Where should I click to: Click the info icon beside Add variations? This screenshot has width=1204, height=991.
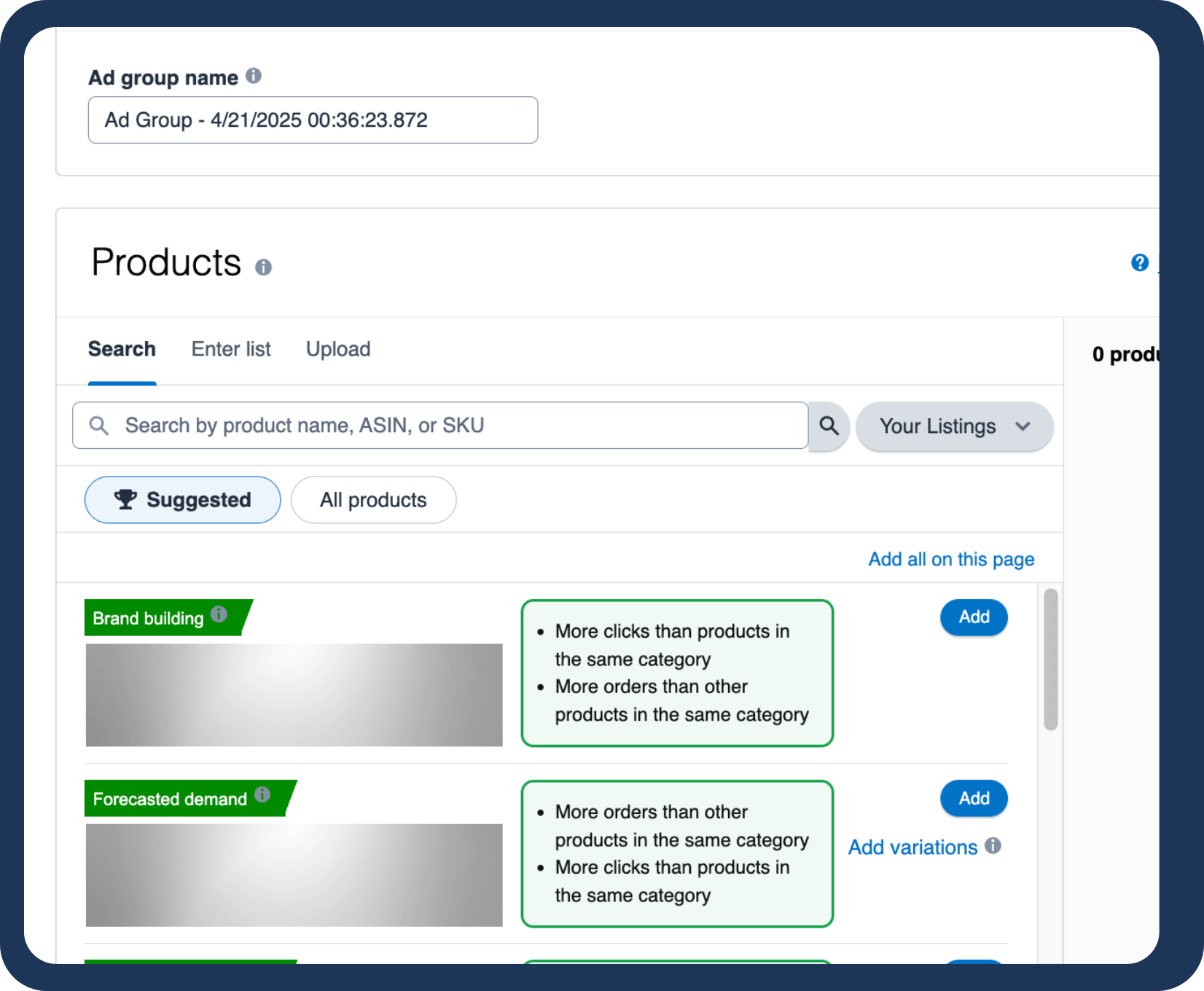tap(993, 845)
